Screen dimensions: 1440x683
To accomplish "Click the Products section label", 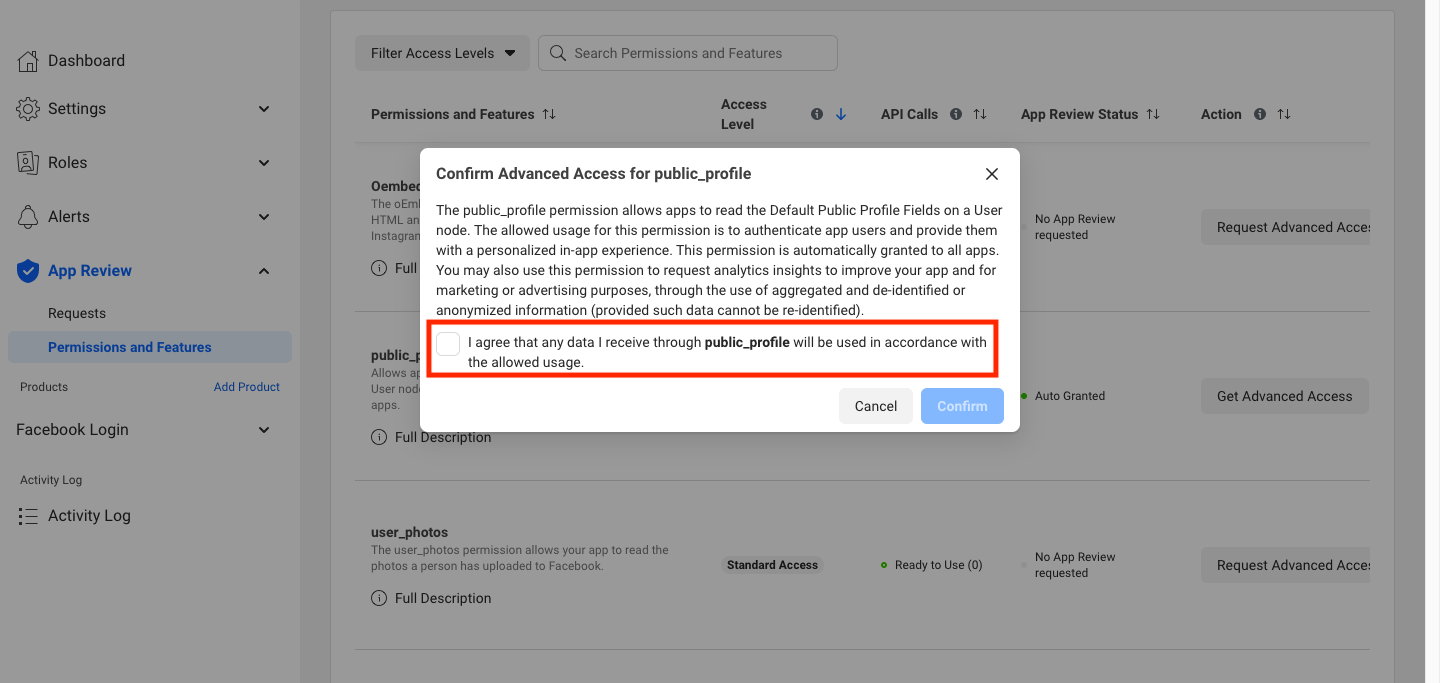I will (44, 387).
